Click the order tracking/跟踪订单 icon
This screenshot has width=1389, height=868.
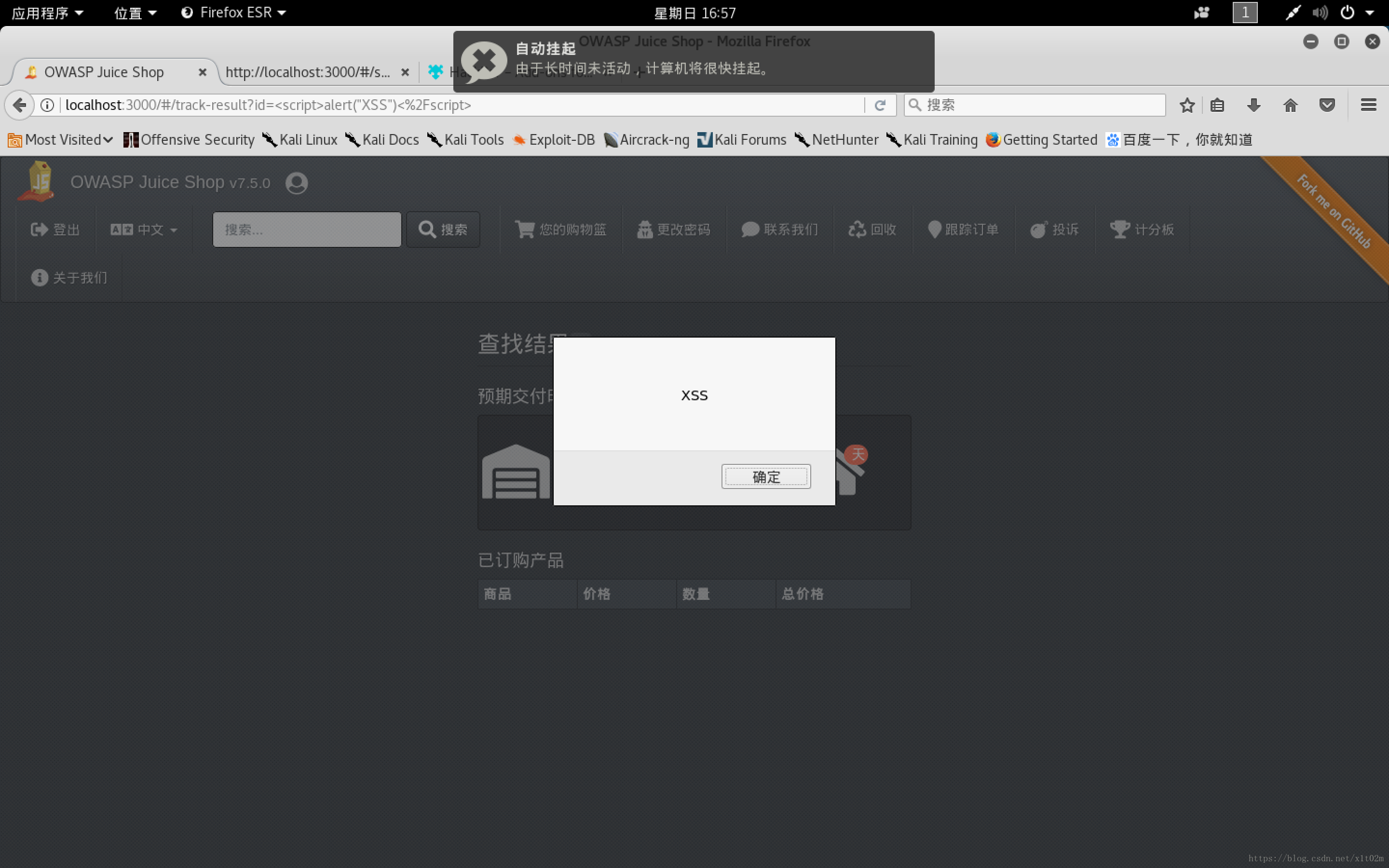(932, 228)
